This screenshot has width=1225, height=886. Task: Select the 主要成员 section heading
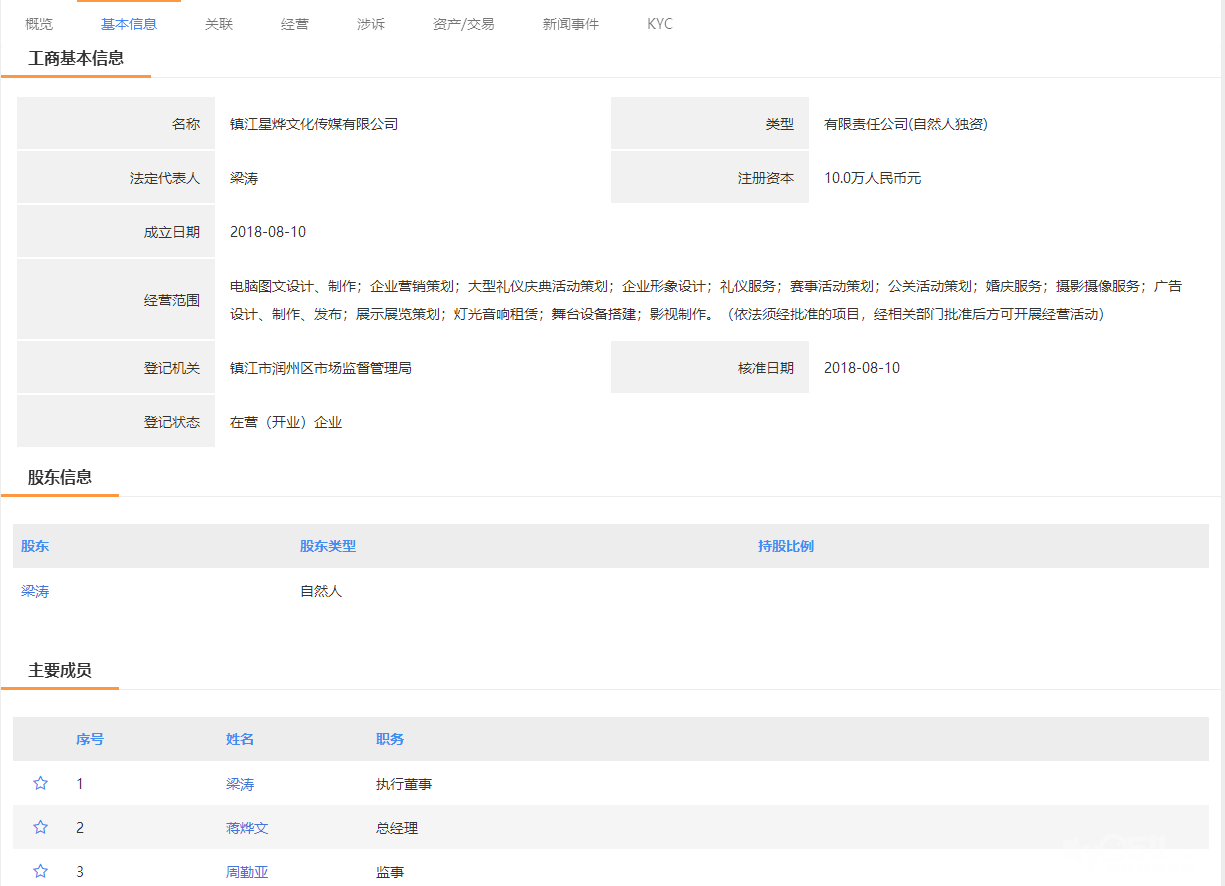60,670
